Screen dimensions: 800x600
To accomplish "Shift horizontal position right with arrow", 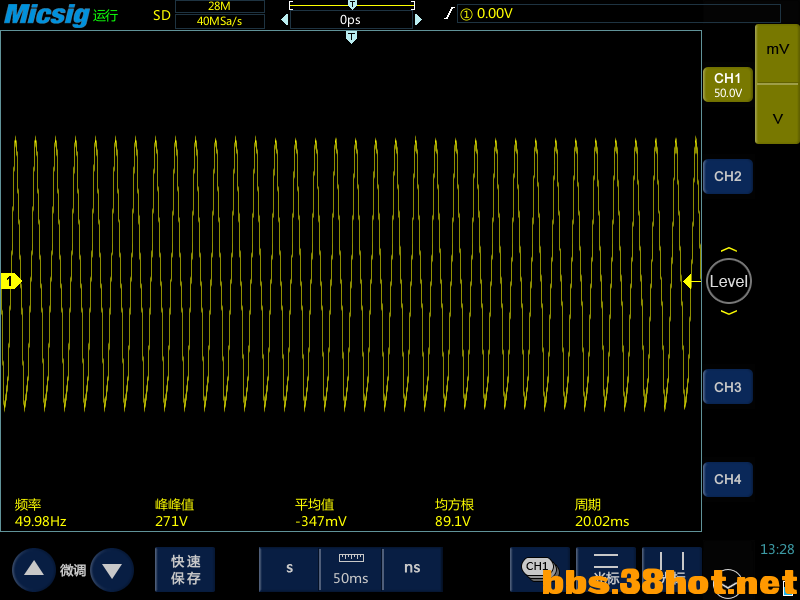I will (418, 19).
